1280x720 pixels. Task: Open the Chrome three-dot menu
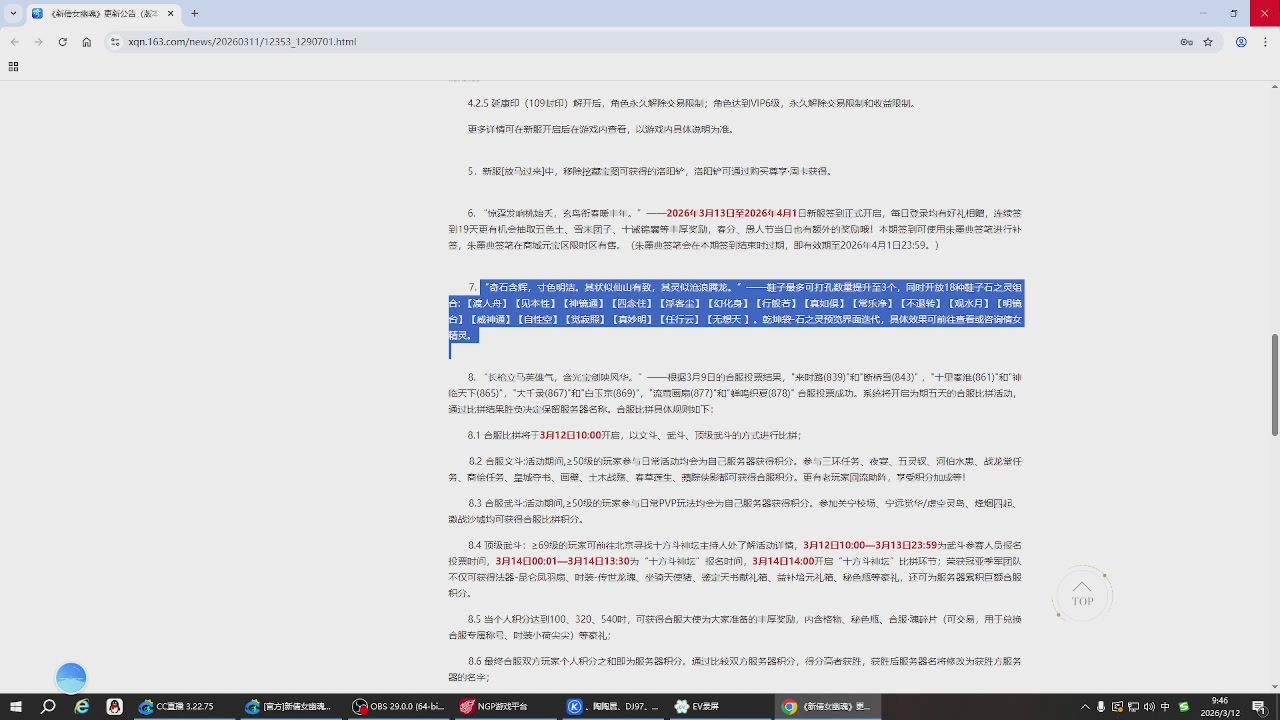[1265, 42]
